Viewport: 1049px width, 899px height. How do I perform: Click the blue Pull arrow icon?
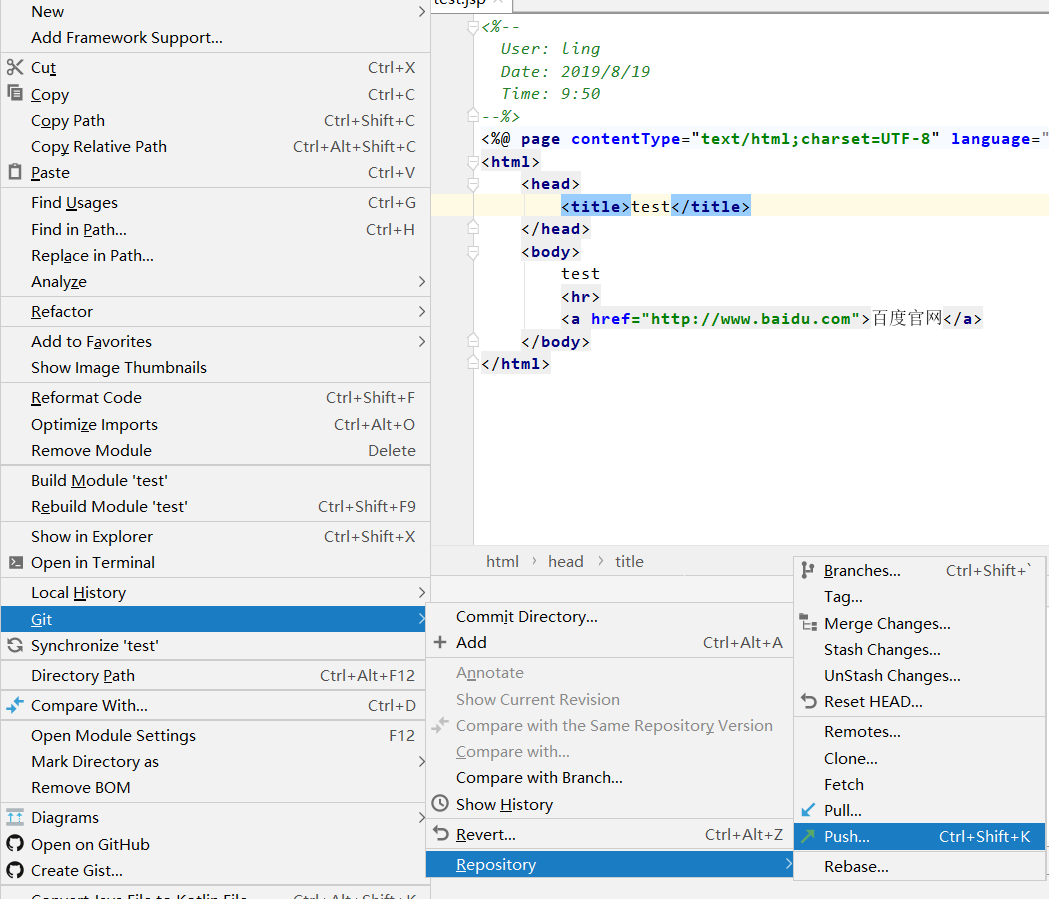[x=808, y=810]
